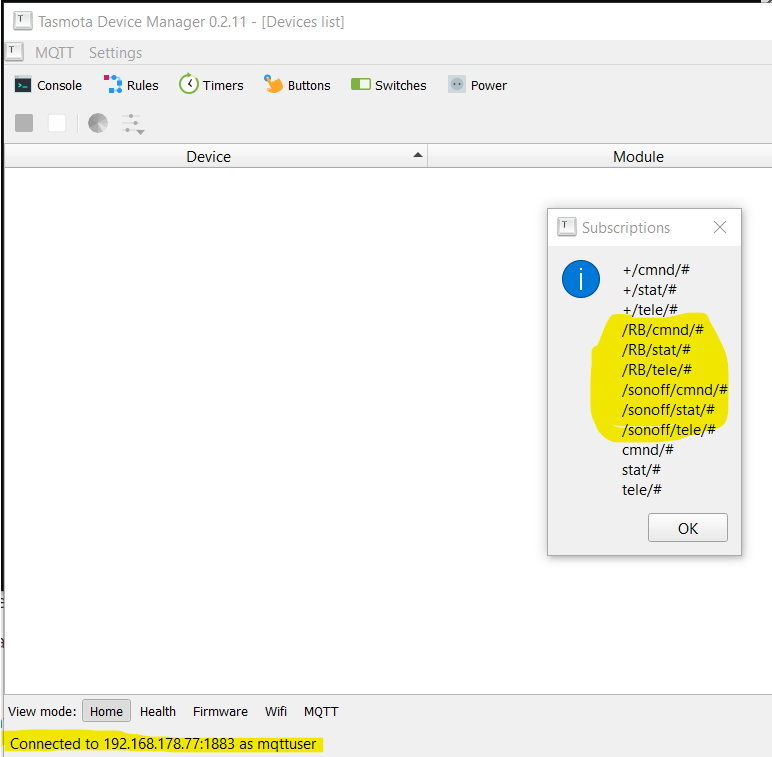
Task: Click the 'View mode:' label
Action: pyautogui.click(x=42, y=711)
